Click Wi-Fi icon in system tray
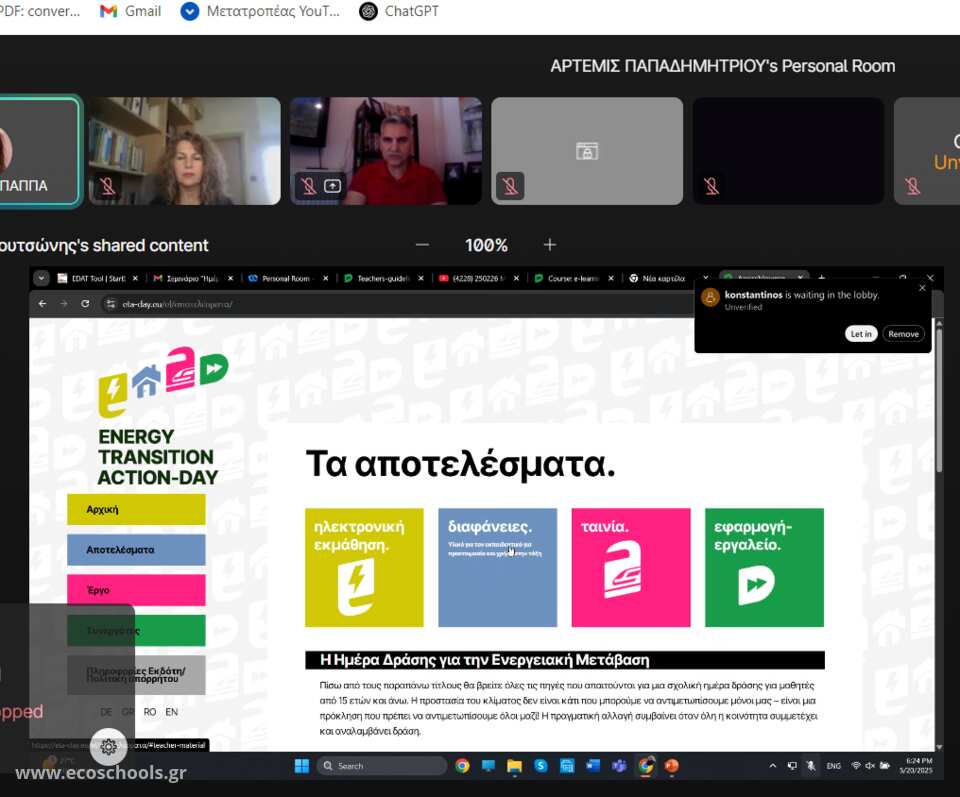Screen dimensions: 960x797 coord(856,766)
